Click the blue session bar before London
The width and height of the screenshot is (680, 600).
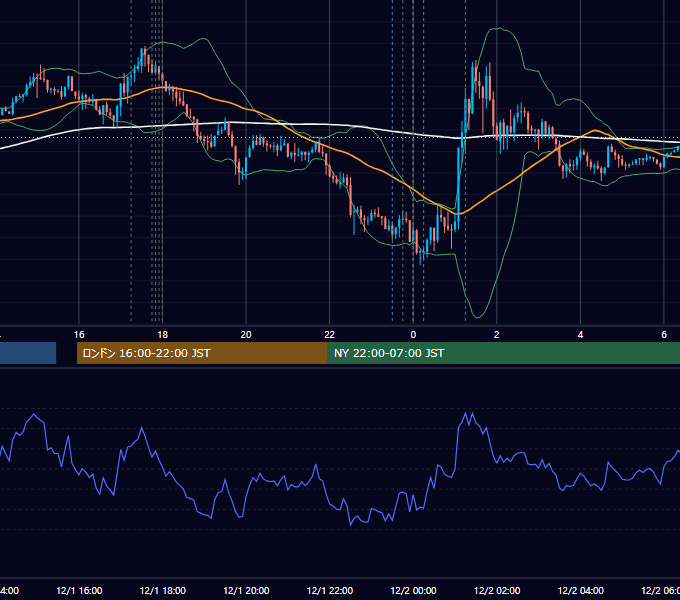(x=28, y=353)
